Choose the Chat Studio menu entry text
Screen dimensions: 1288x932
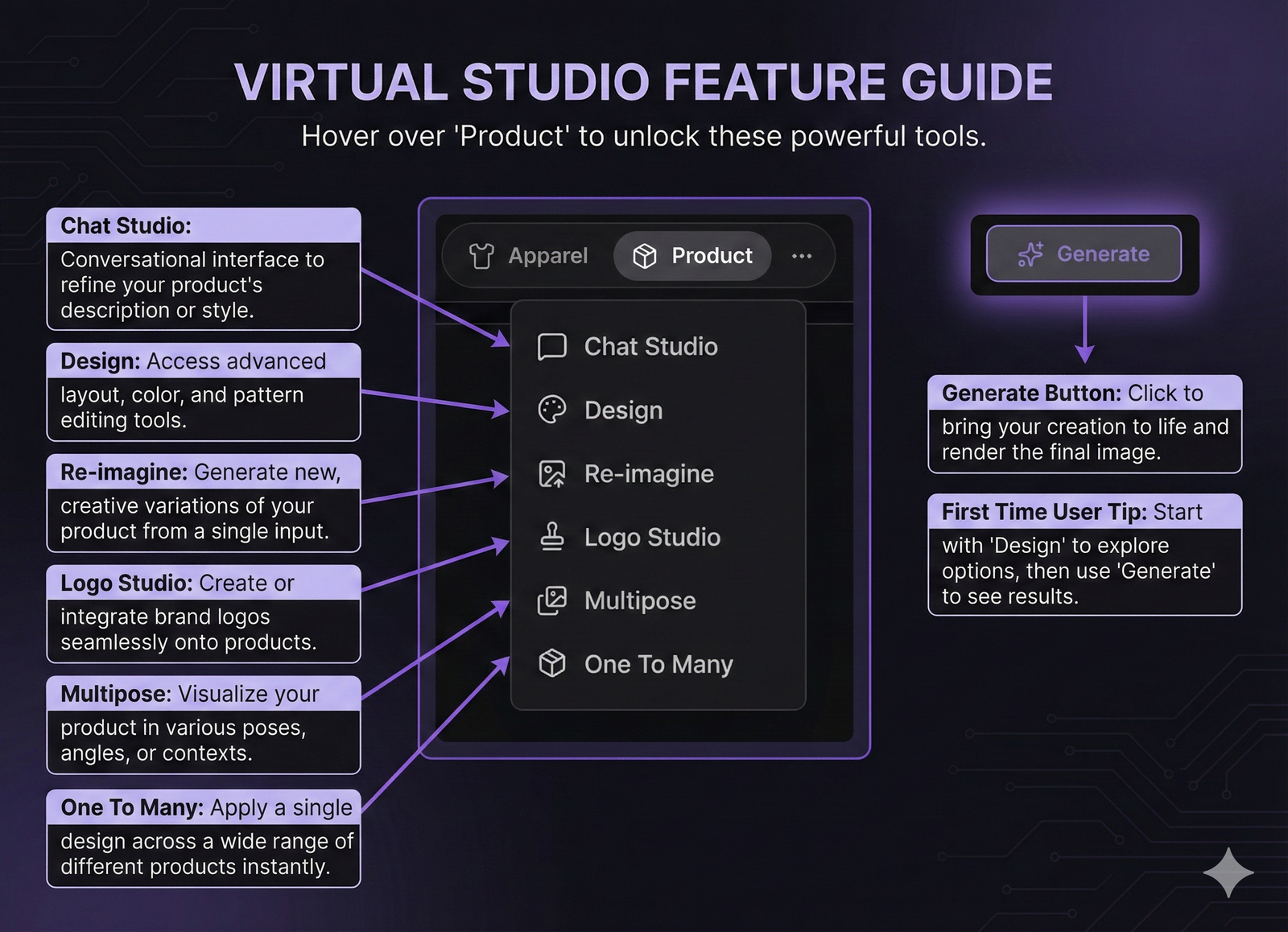(x=650, y=347)
